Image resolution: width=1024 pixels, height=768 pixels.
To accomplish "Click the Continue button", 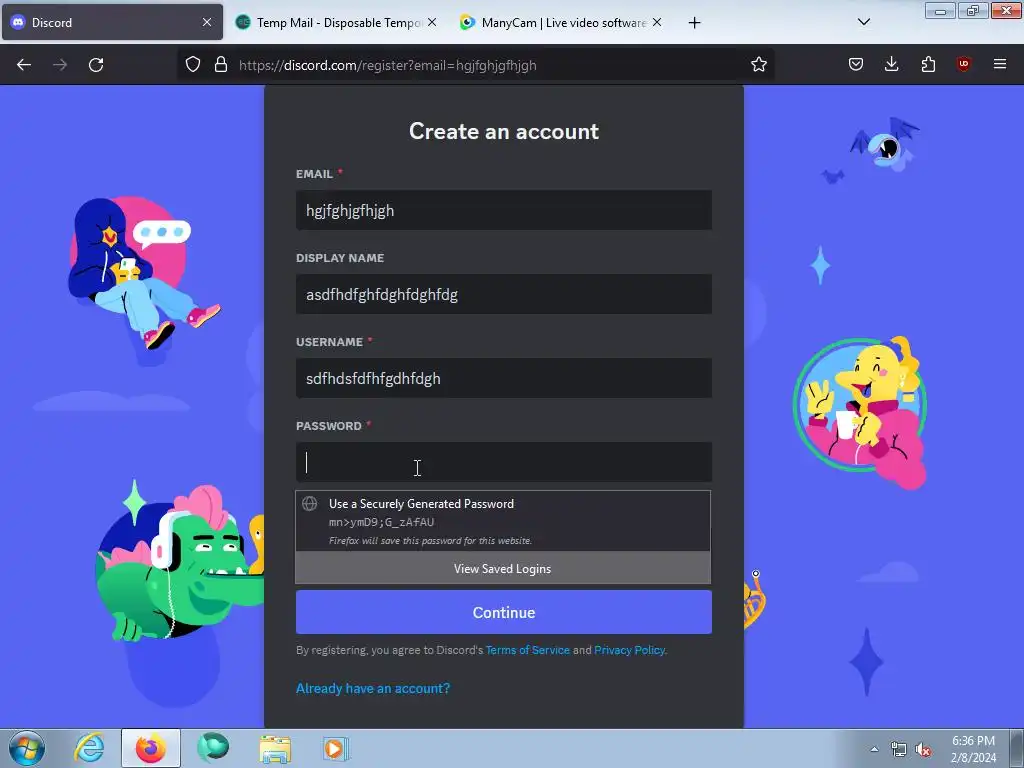I will pos(504,613).
